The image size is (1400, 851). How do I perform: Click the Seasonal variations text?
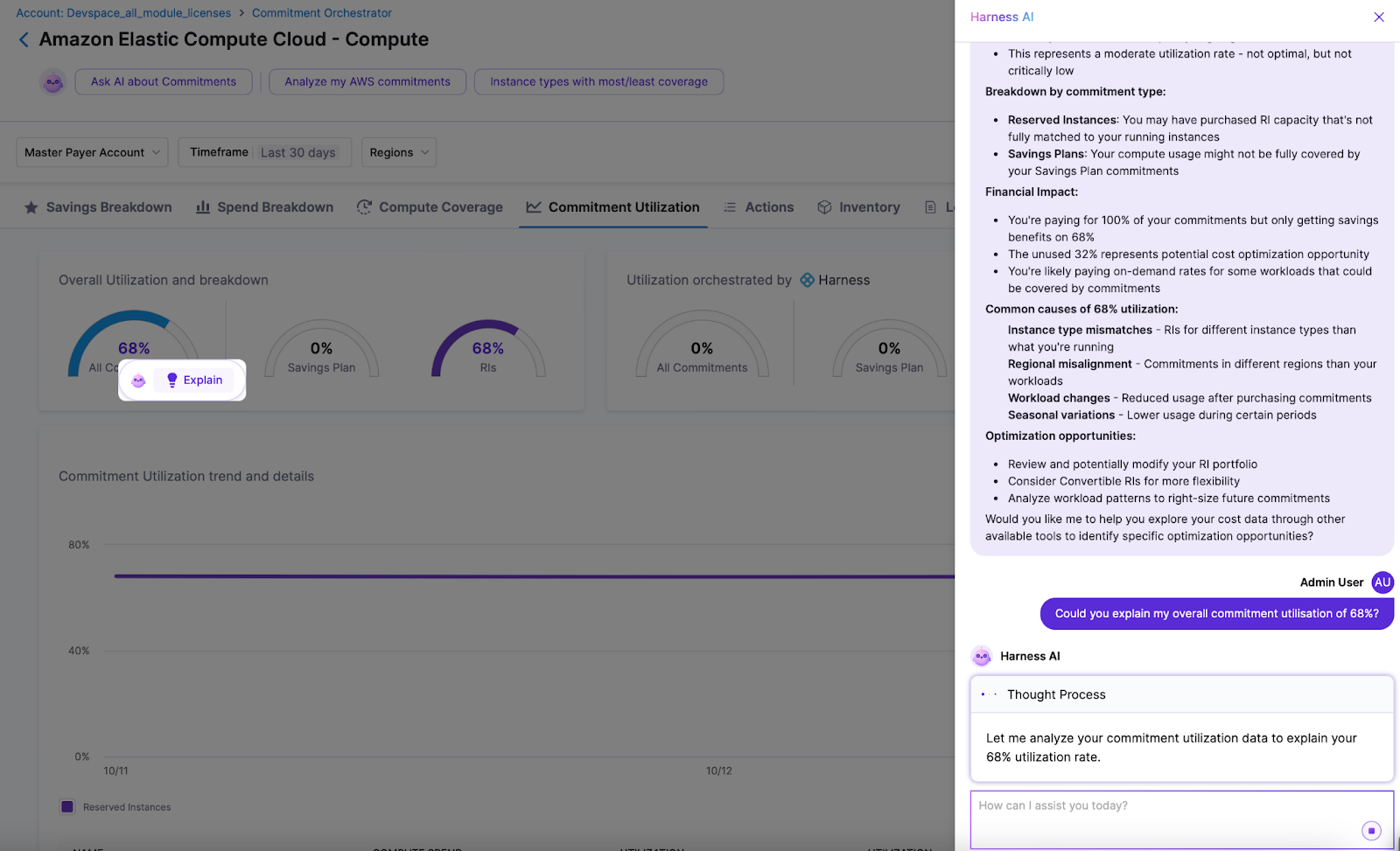click(1061, 415)
